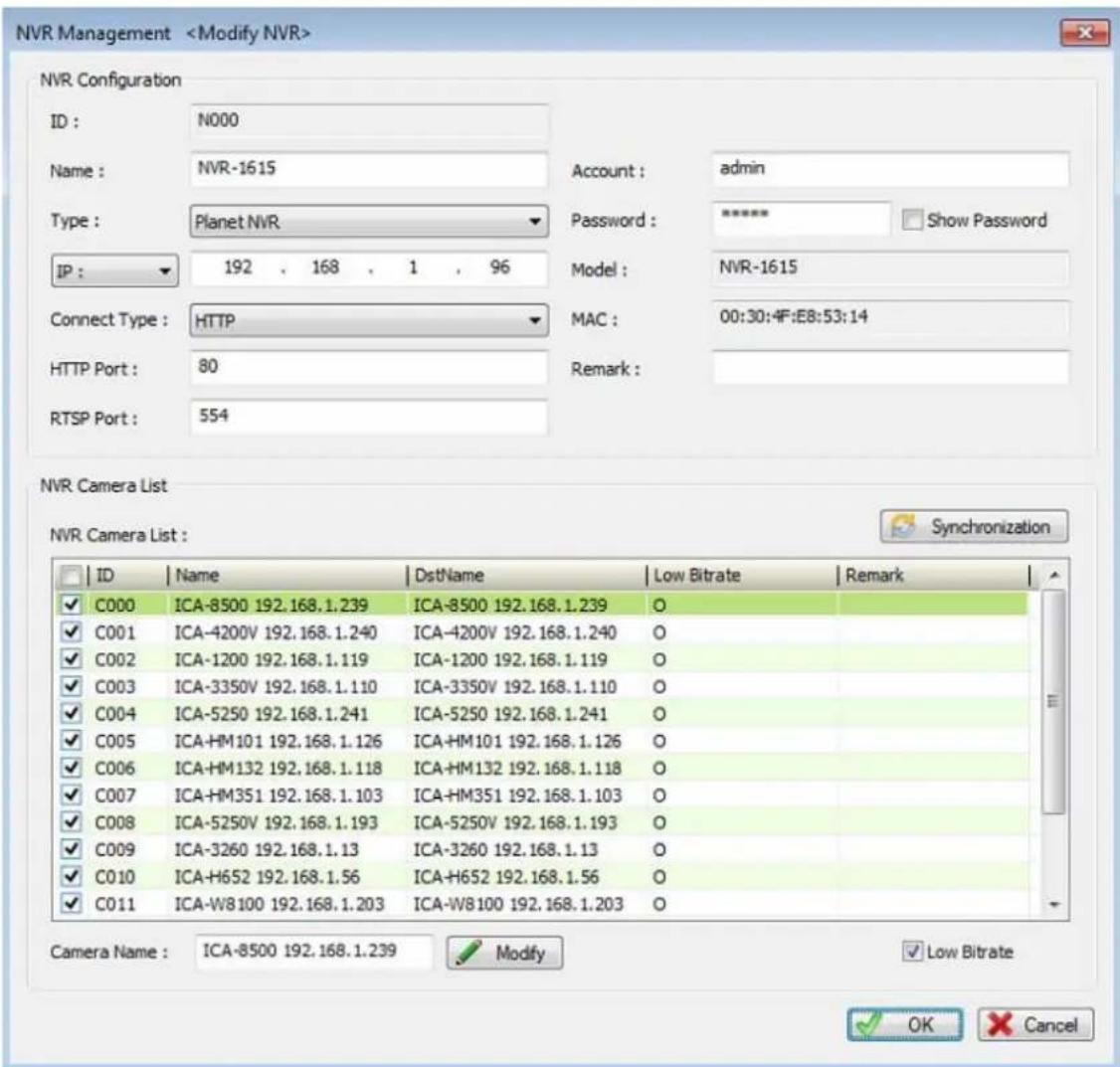The image size is (1120, 1067).
Task: Click the Modify button with pencil icon
Action: [505, 953]
